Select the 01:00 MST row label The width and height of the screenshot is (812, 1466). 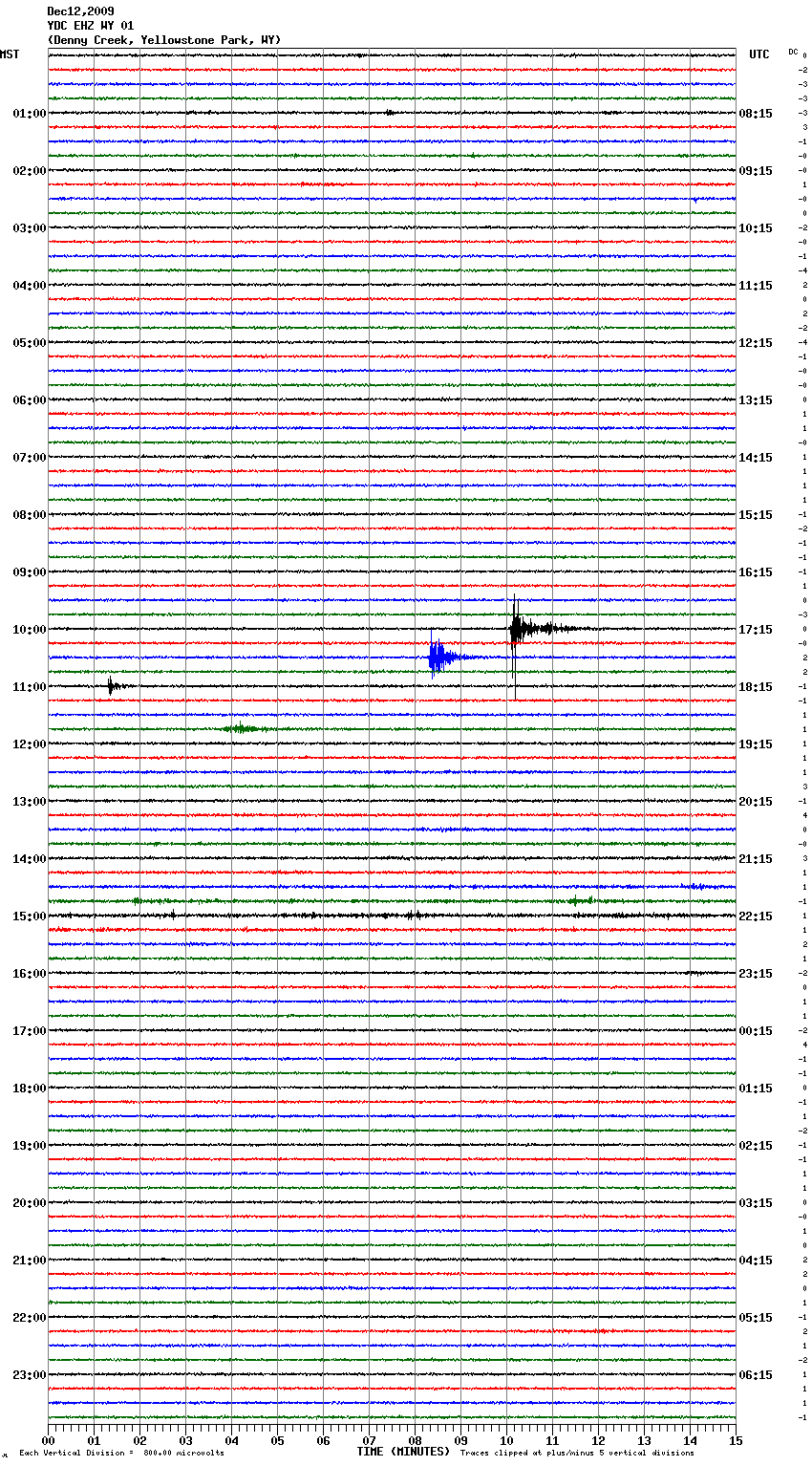pyautogui.click(x=29, y=114)
